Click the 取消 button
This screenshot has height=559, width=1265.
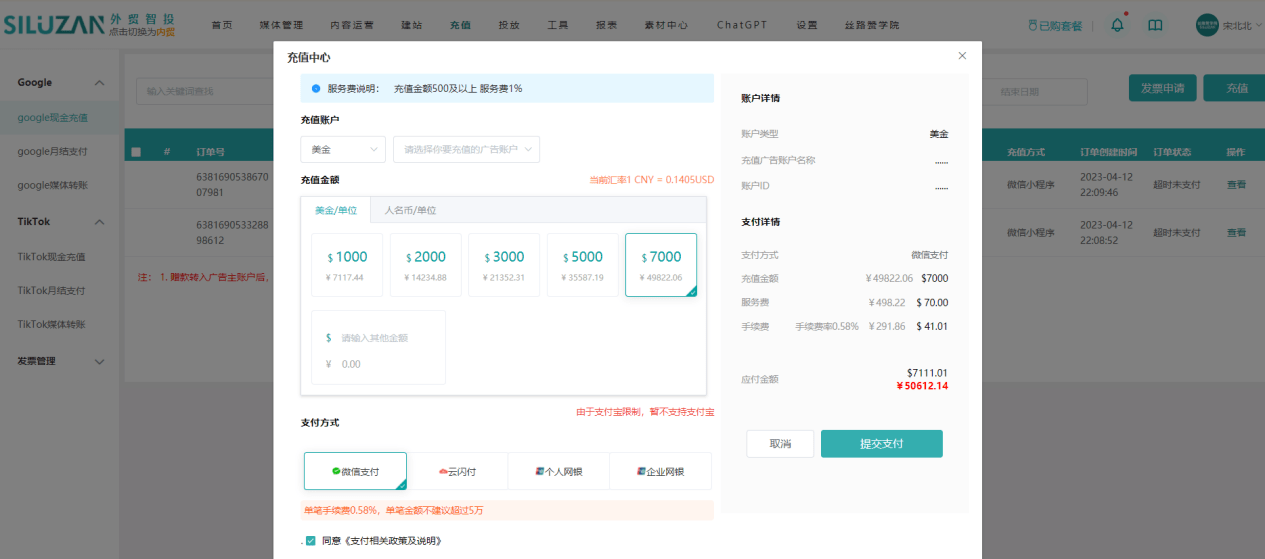(x=779, y=444)
